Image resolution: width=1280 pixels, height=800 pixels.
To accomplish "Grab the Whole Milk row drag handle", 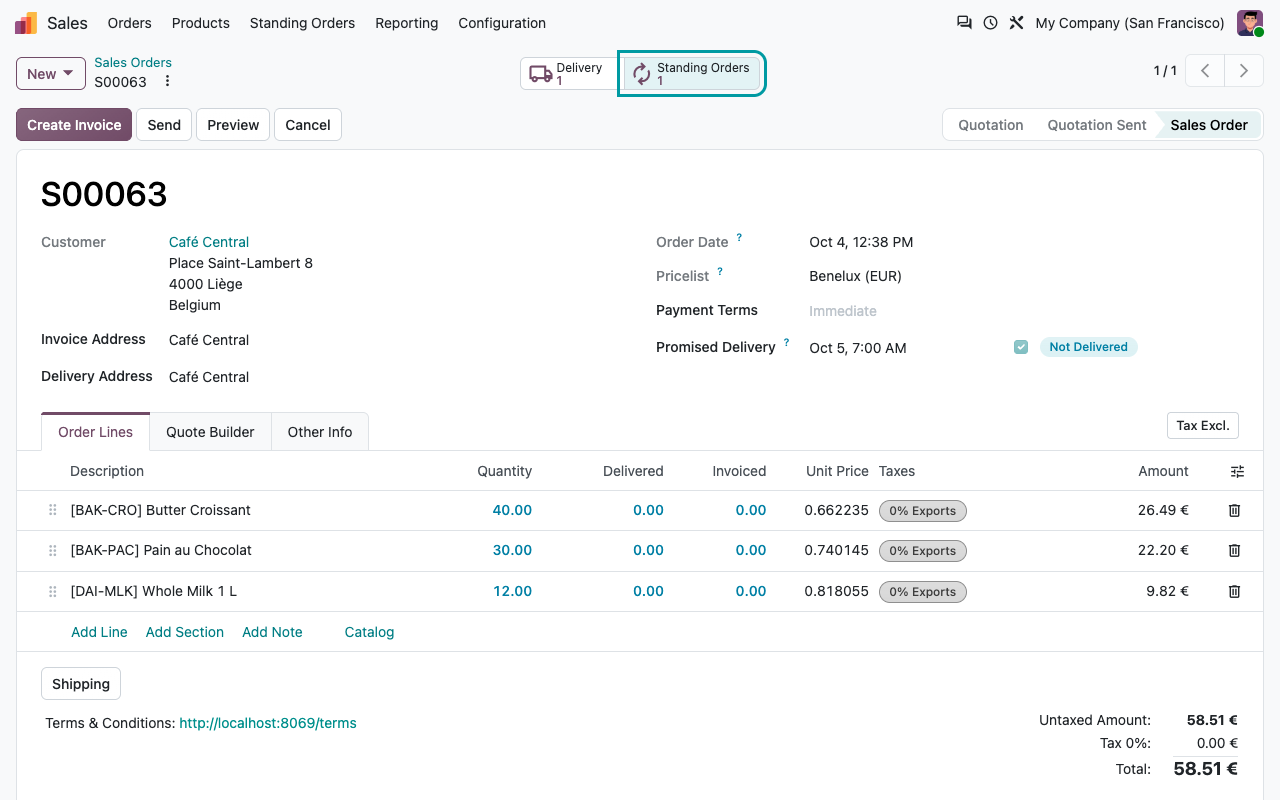I will point(52,591).
